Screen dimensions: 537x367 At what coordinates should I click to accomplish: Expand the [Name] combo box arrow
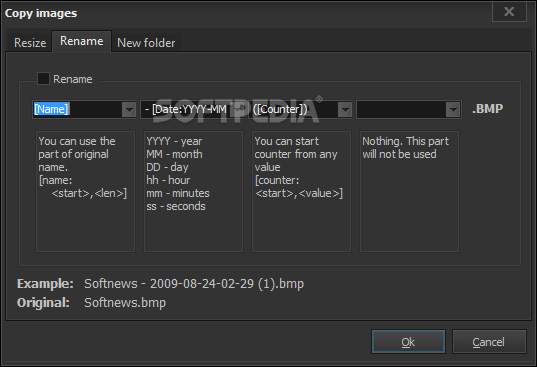click(x=129, y=110)
